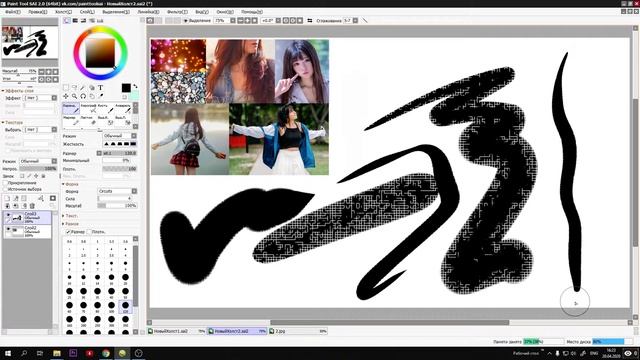Open Windows Start button on taskbar
The image size is (640, 360).
[x=8, y=353]
